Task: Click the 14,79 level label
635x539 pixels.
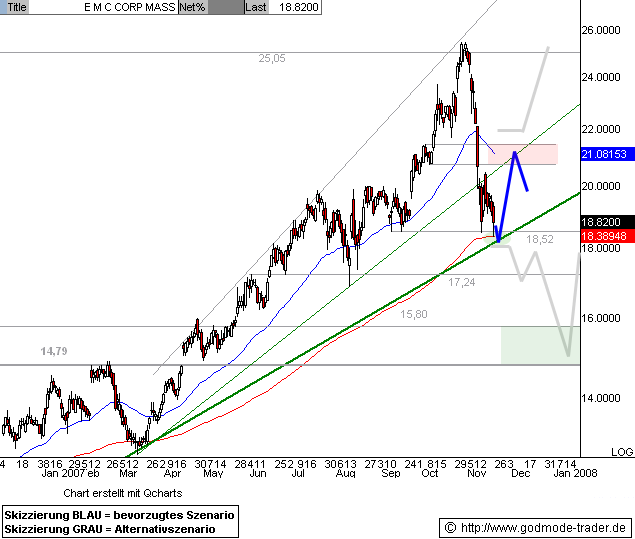Action: [54, 351]
